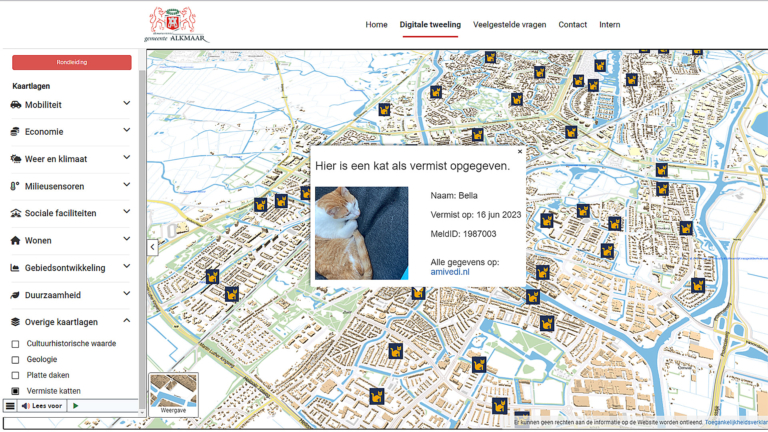Open the Veelgestelde vragen menu item
Image resolution: width=768 pixels, height=432 pixels.
click(509, 25)
